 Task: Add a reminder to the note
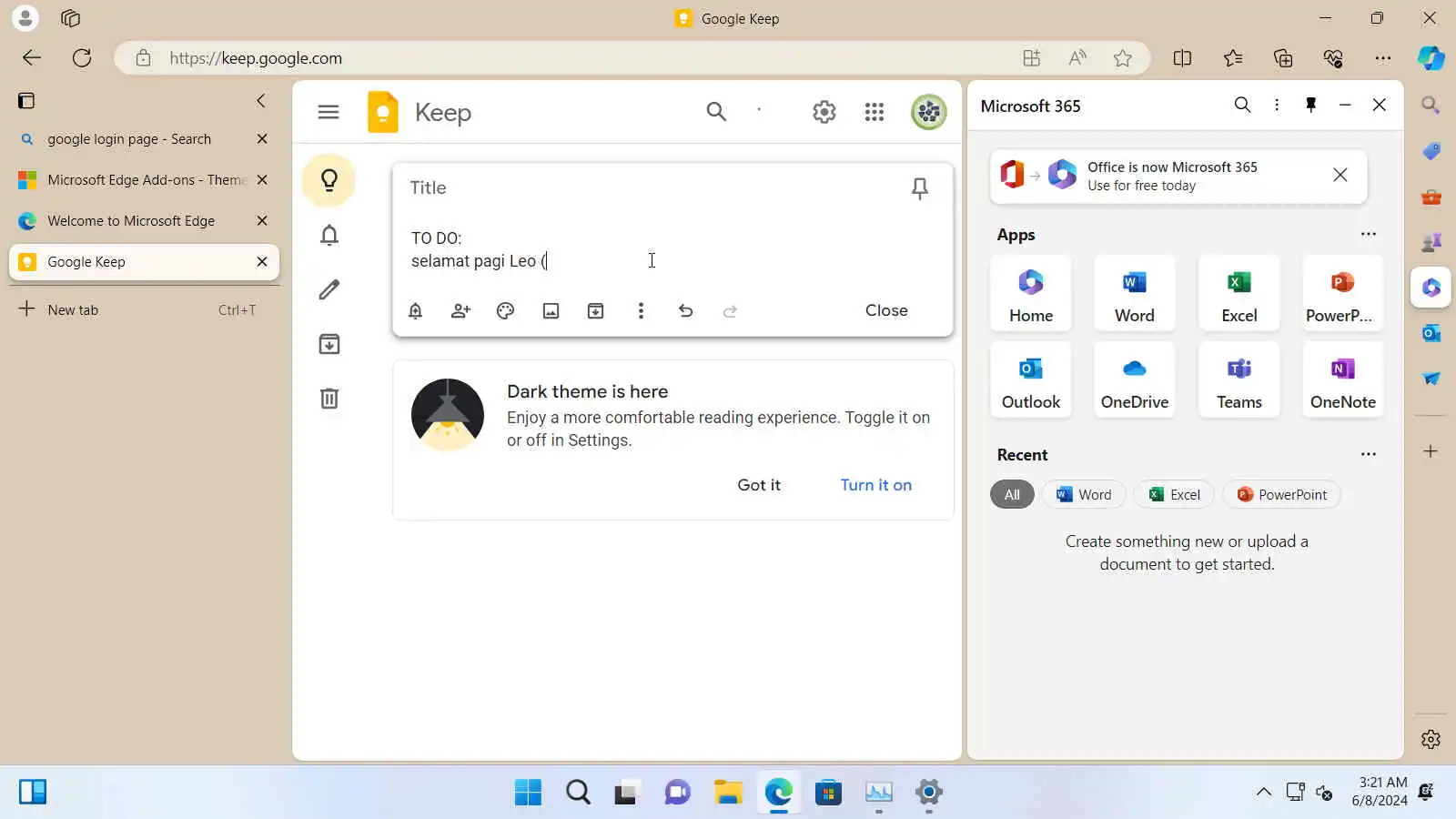click(416, 311)
